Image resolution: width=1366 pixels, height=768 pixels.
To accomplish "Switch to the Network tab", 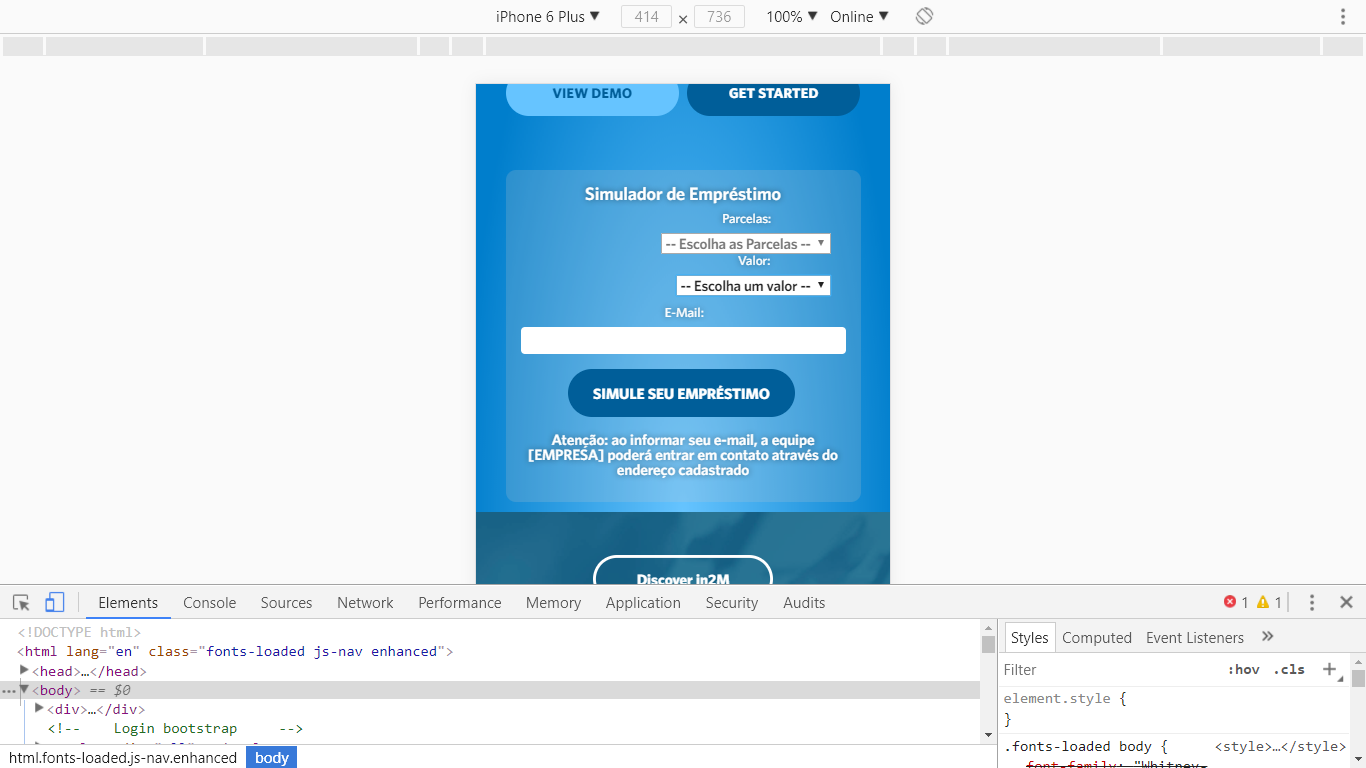I will coord(365,602).
